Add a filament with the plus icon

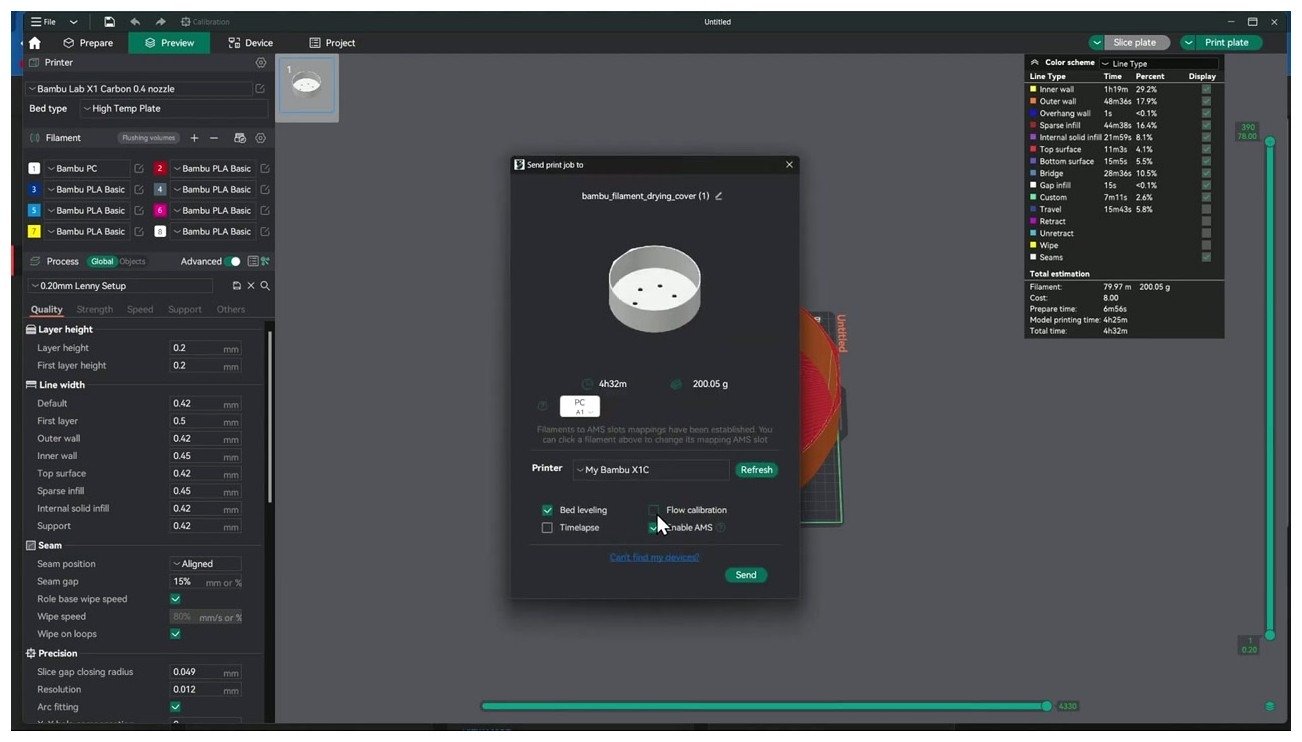coord(194,138)
